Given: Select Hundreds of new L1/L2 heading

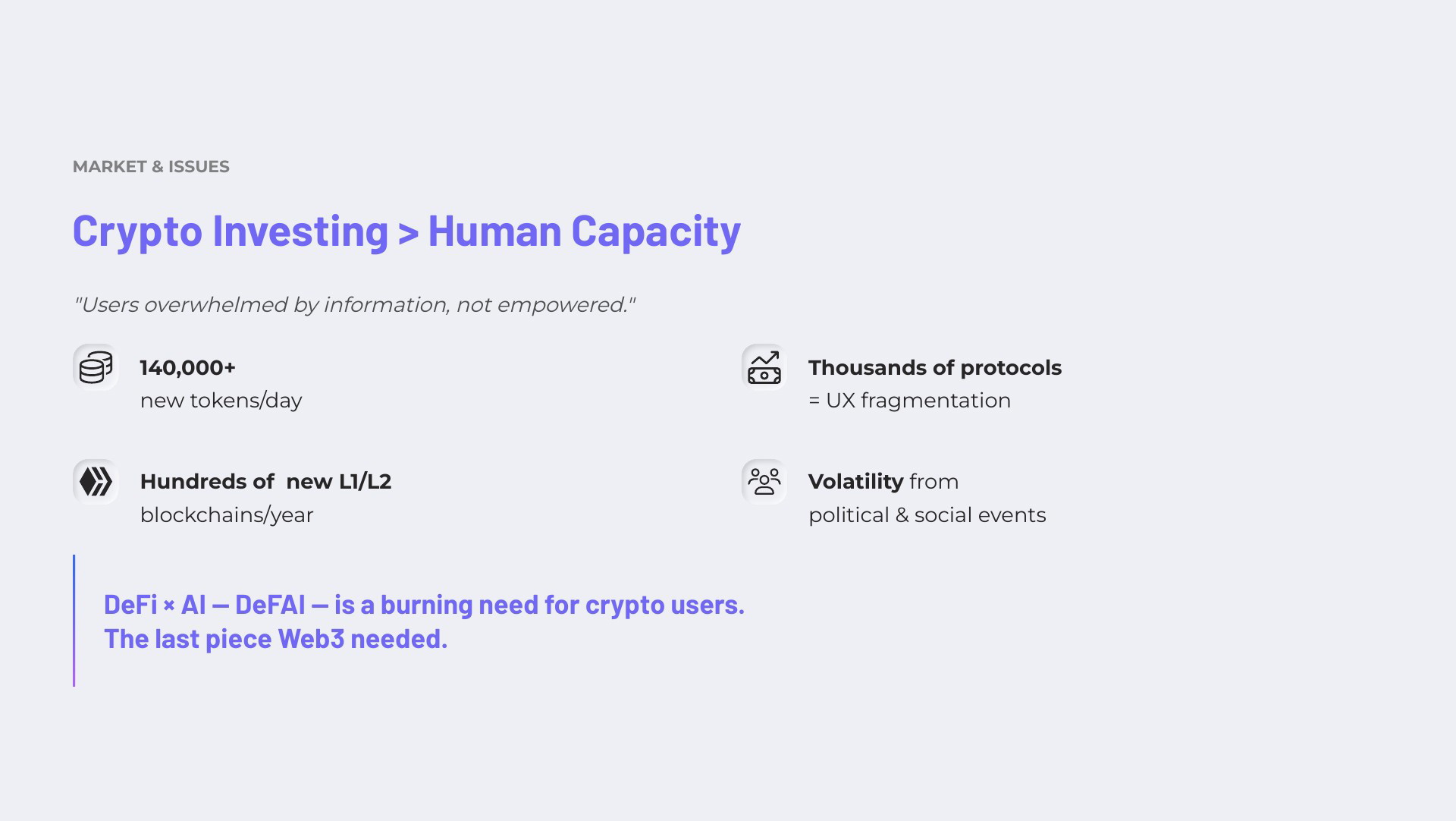Looking at the screenshot, I should click(265, 482).
